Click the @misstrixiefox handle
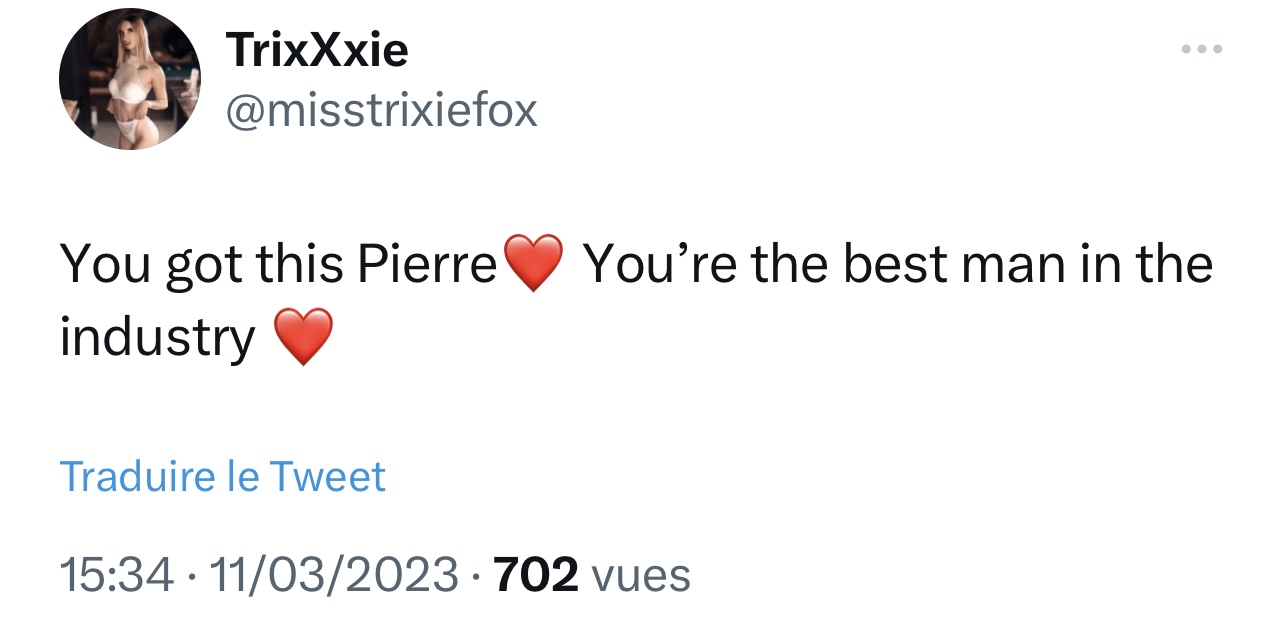 [x=382, y=111]
